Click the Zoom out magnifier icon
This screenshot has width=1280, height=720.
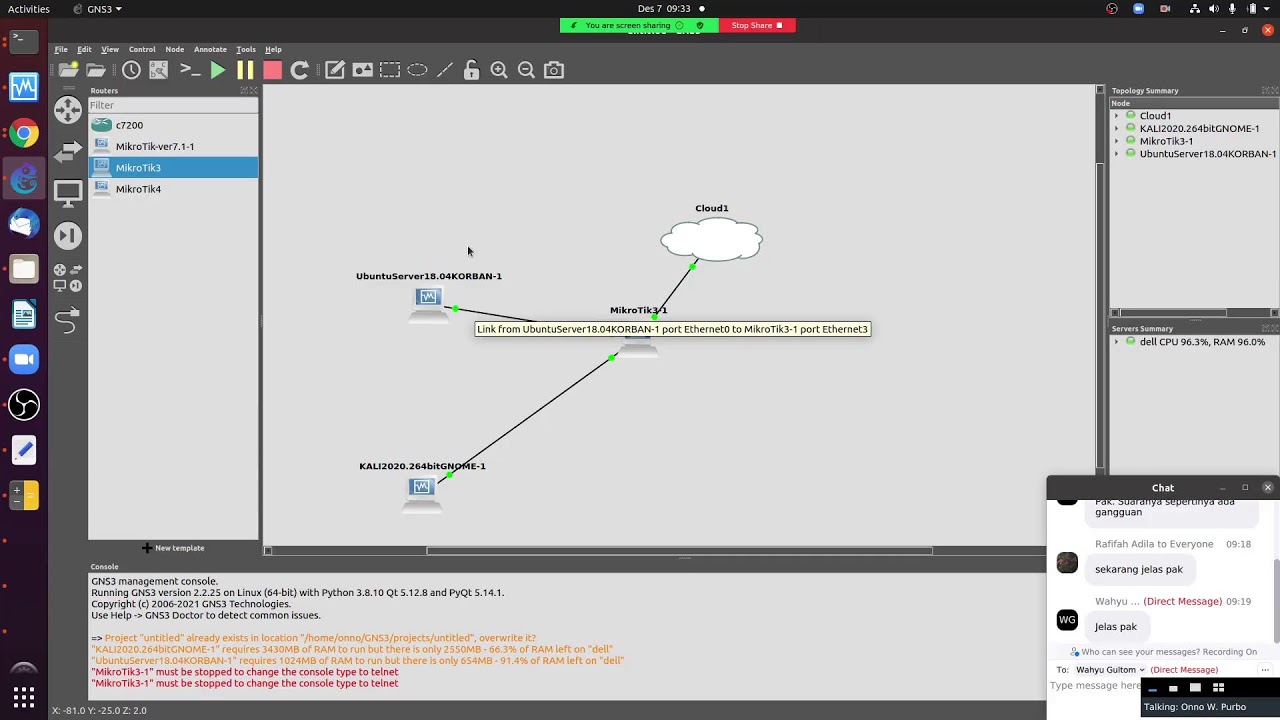coord(526,70)
